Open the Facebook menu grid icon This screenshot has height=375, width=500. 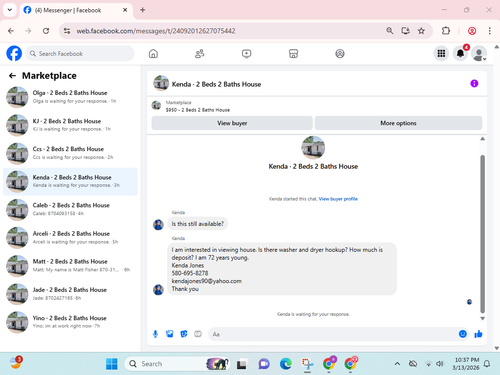[x=441, y=53]
